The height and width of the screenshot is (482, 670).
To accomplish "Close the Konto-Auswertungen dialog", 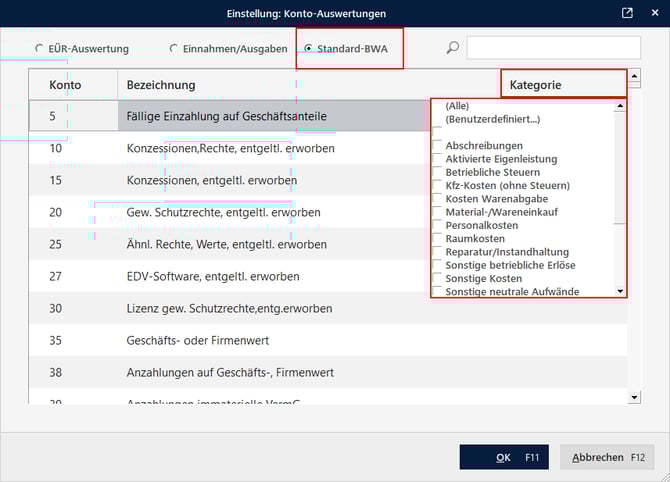I will (x=655, y=13).
